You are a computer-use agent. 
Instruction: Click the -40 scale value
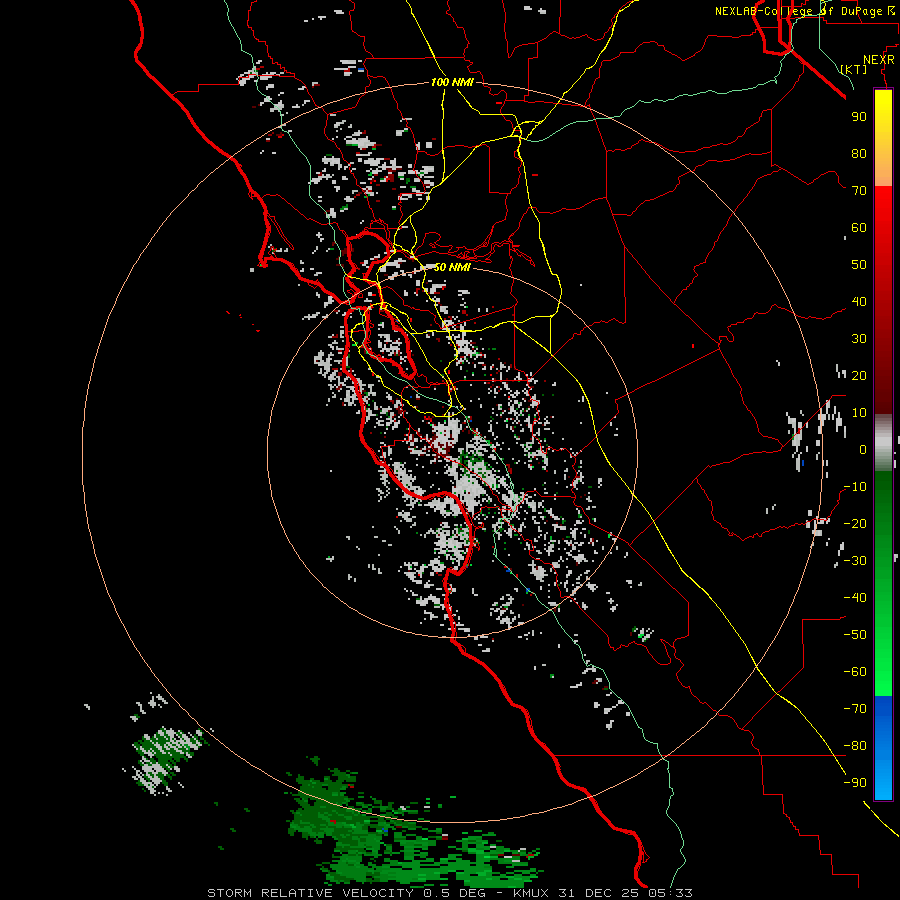pyautogui.click(x=855, y=598)
